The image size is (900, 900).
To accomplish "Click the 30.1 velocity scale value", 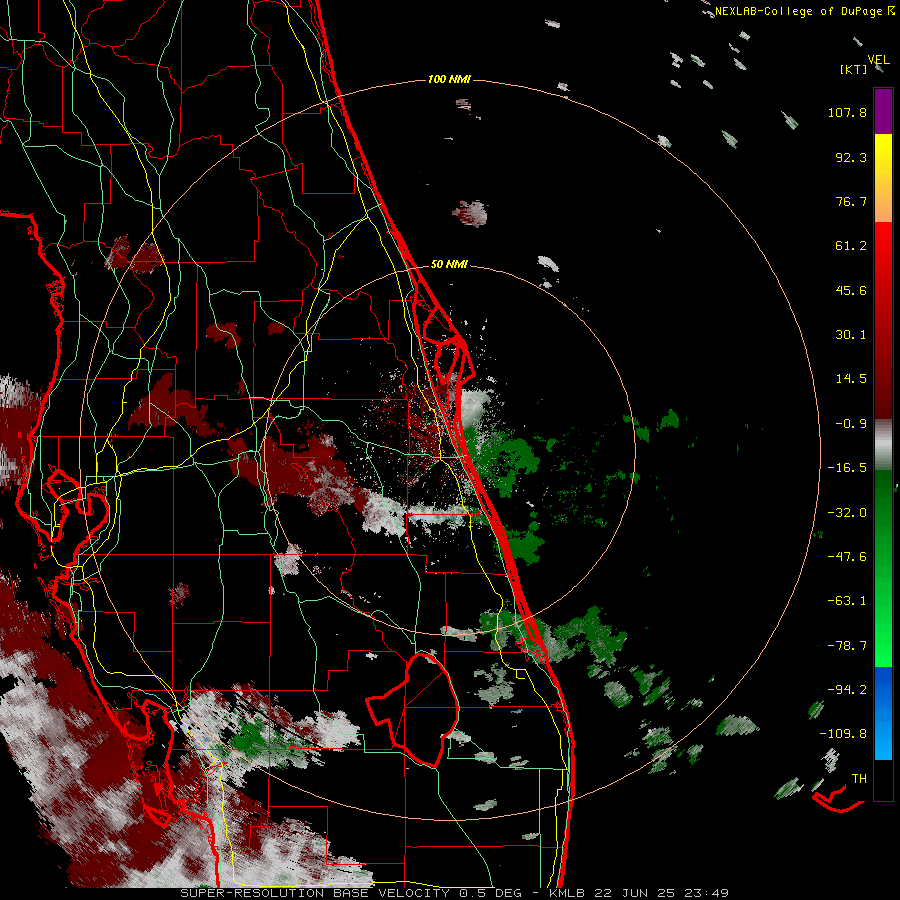I will (851, 335).
